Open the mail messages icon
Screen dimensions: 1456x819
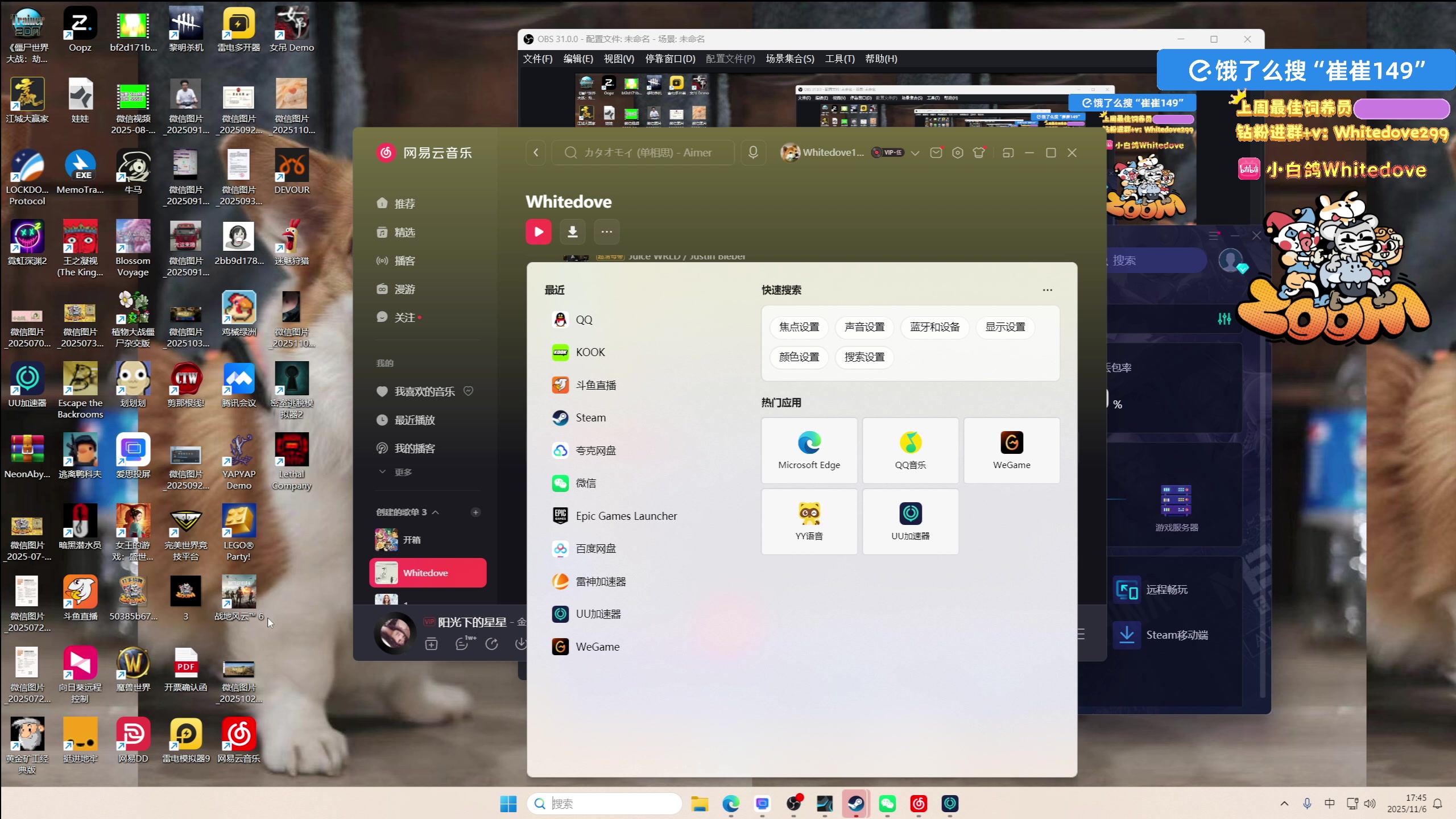(x=936, y=152)
